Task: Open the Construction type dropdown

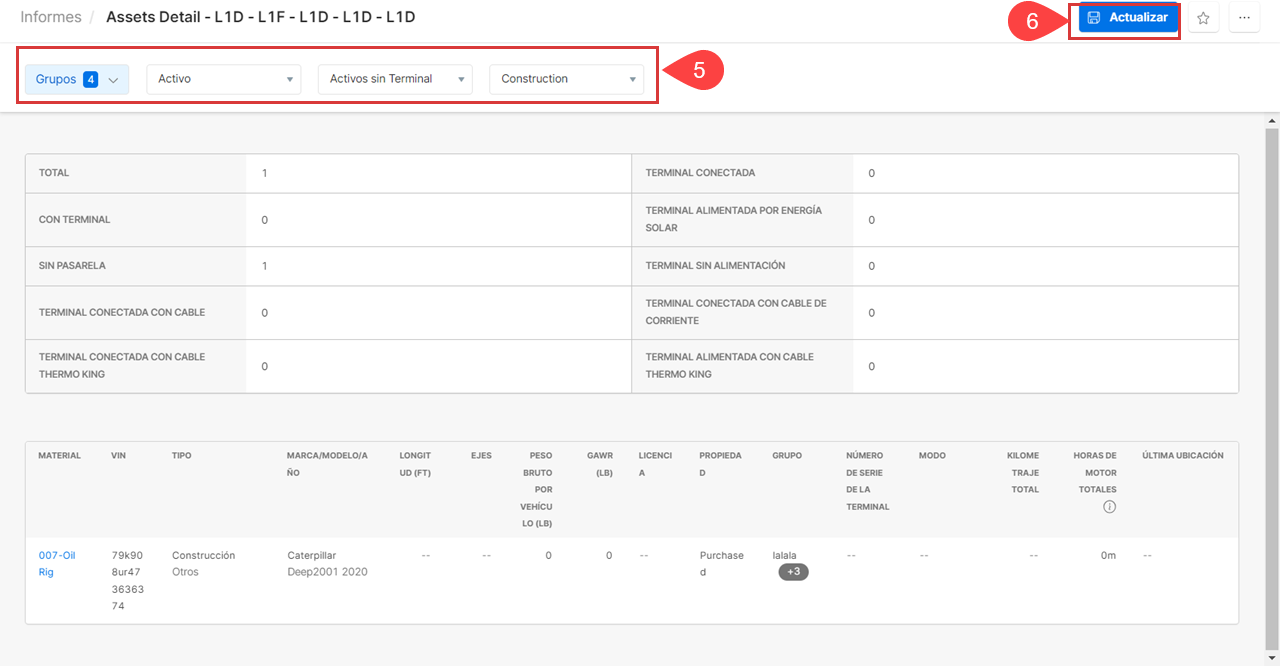Action: (566, 79)
